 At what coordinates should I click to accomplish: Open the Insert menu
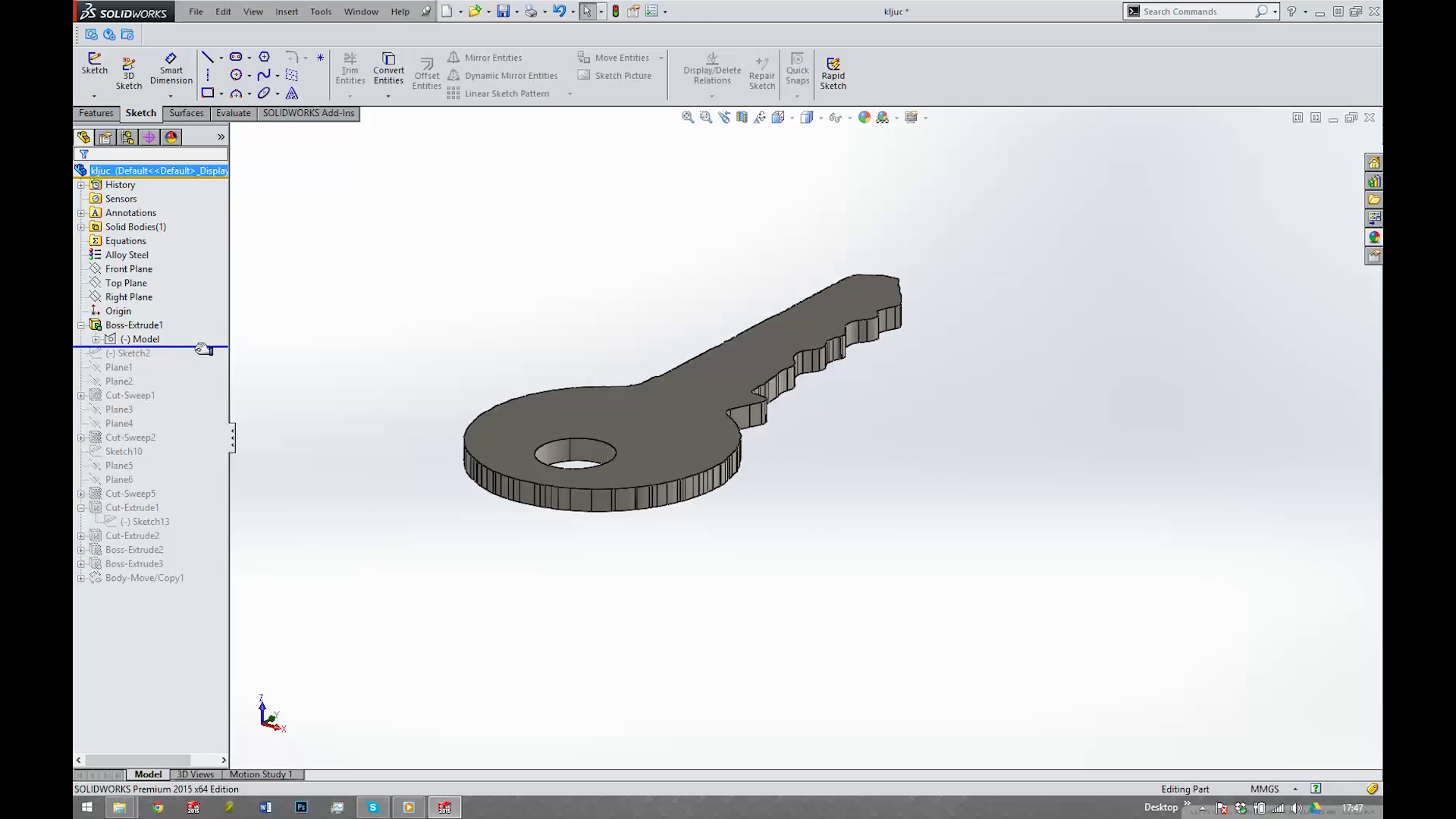point(287,11)
